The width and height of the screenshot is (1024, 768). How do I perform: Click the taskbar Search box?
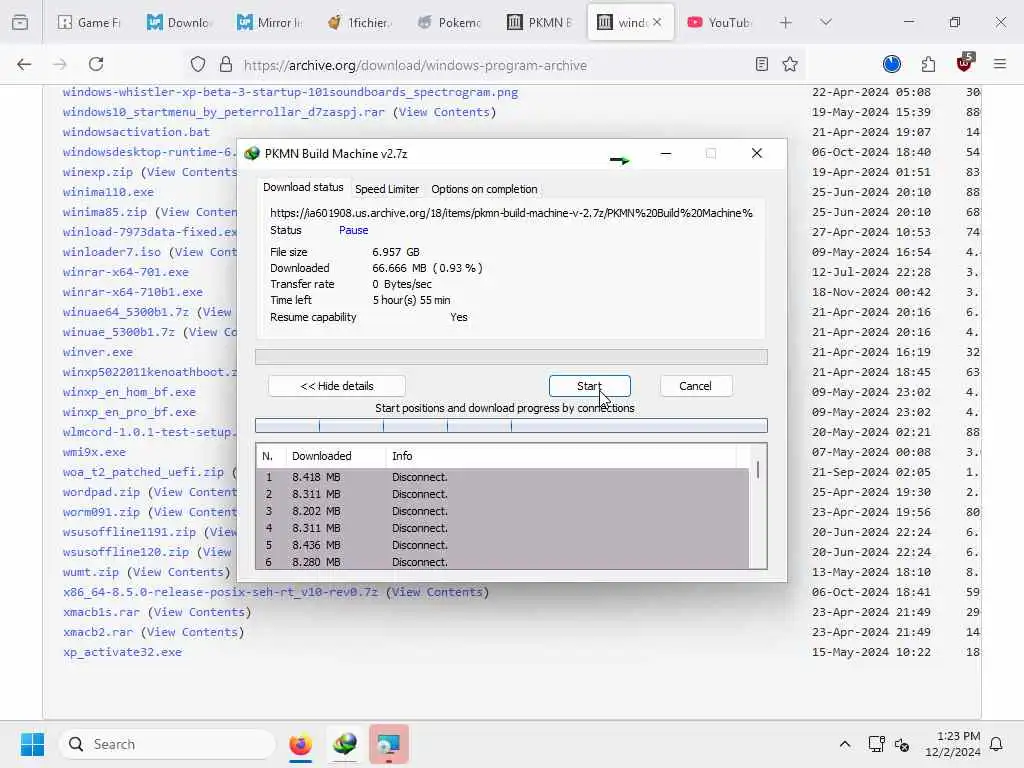click(x=167, y=744)
